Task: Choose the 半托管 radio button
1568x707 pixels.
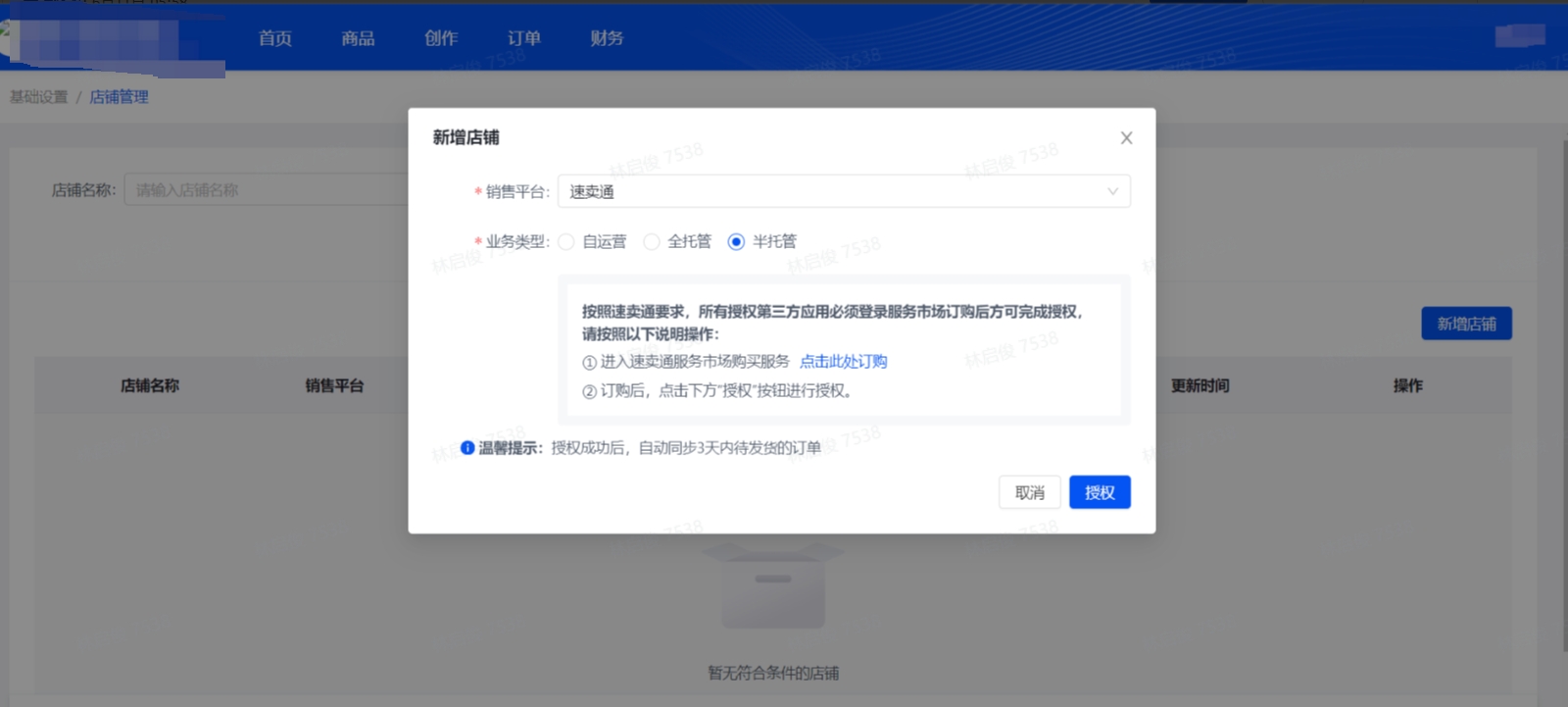Action: [x=736, y=242]
